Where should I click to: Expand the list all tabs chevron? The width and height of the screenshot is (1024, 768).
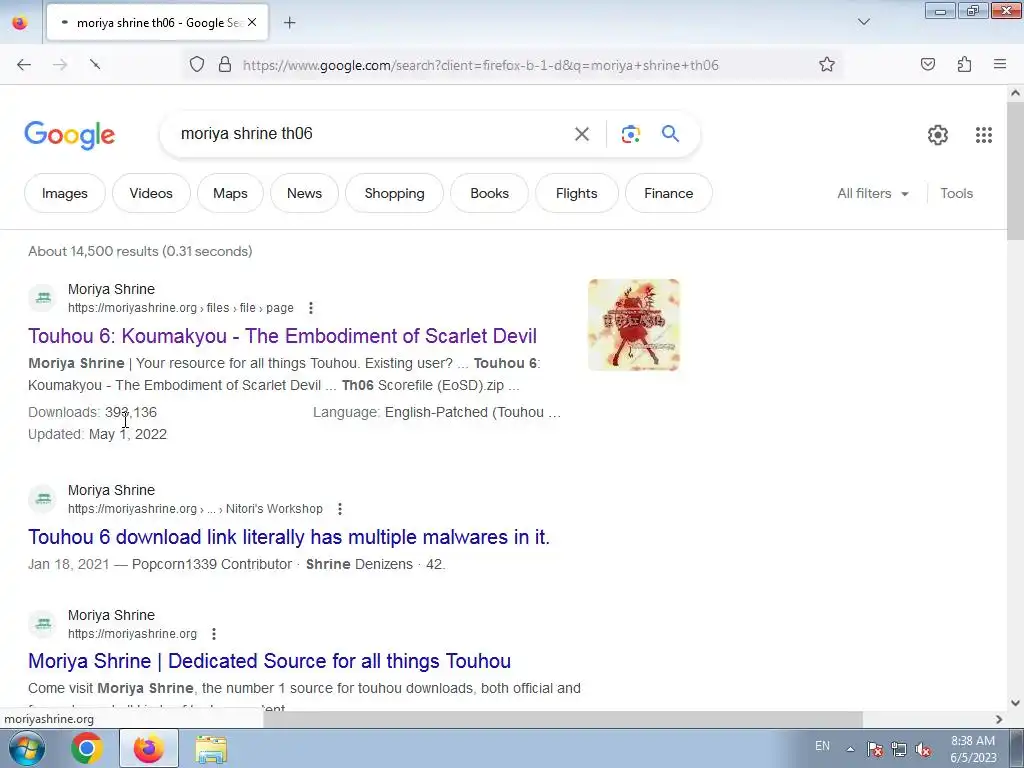(864, 23)
